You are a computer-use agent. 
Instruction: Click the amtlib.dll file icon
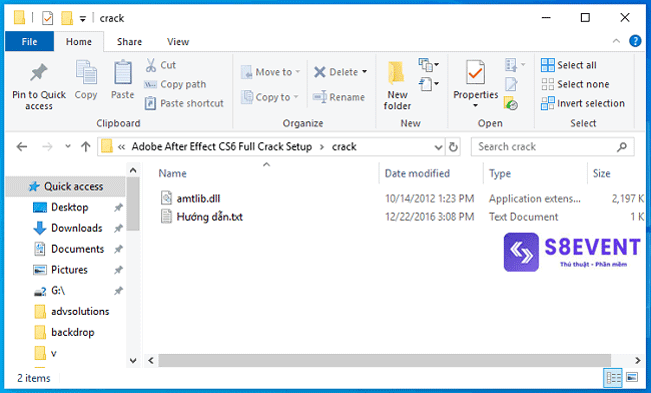coord(166,198)
